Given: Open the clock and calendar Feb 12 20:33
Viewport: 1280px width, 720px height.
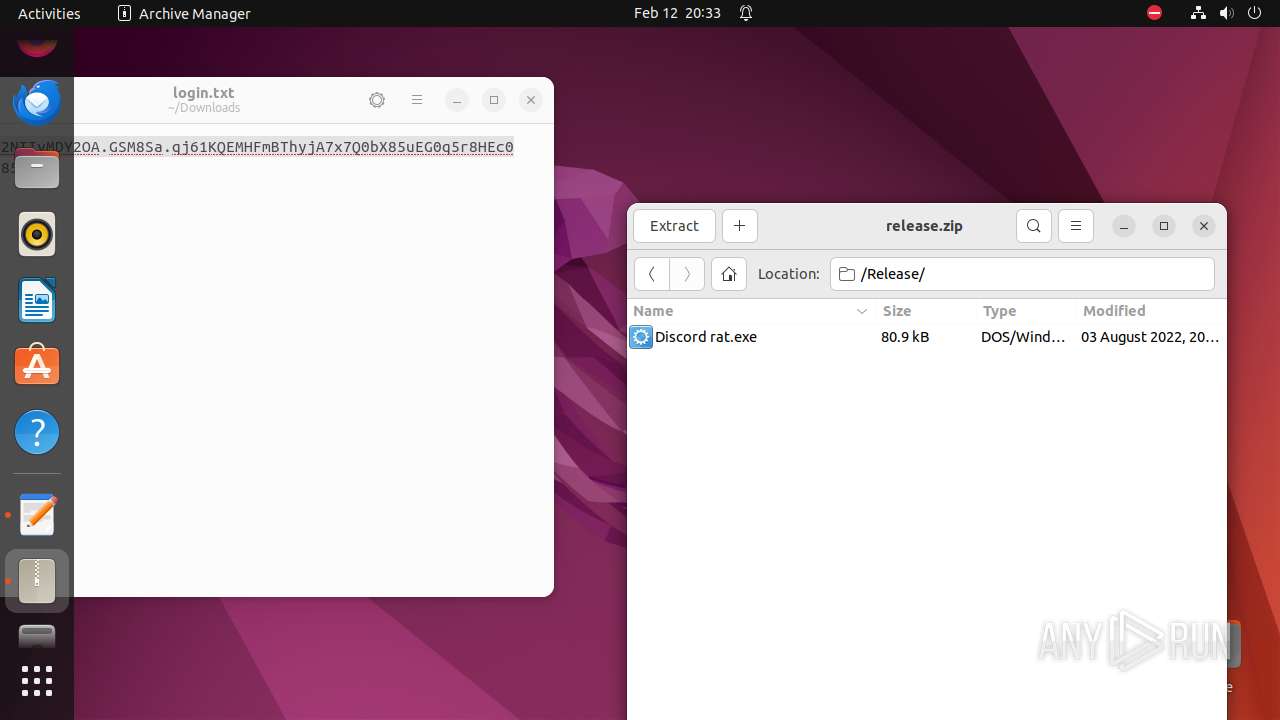Looking at the screenshot, I should 677,13.
